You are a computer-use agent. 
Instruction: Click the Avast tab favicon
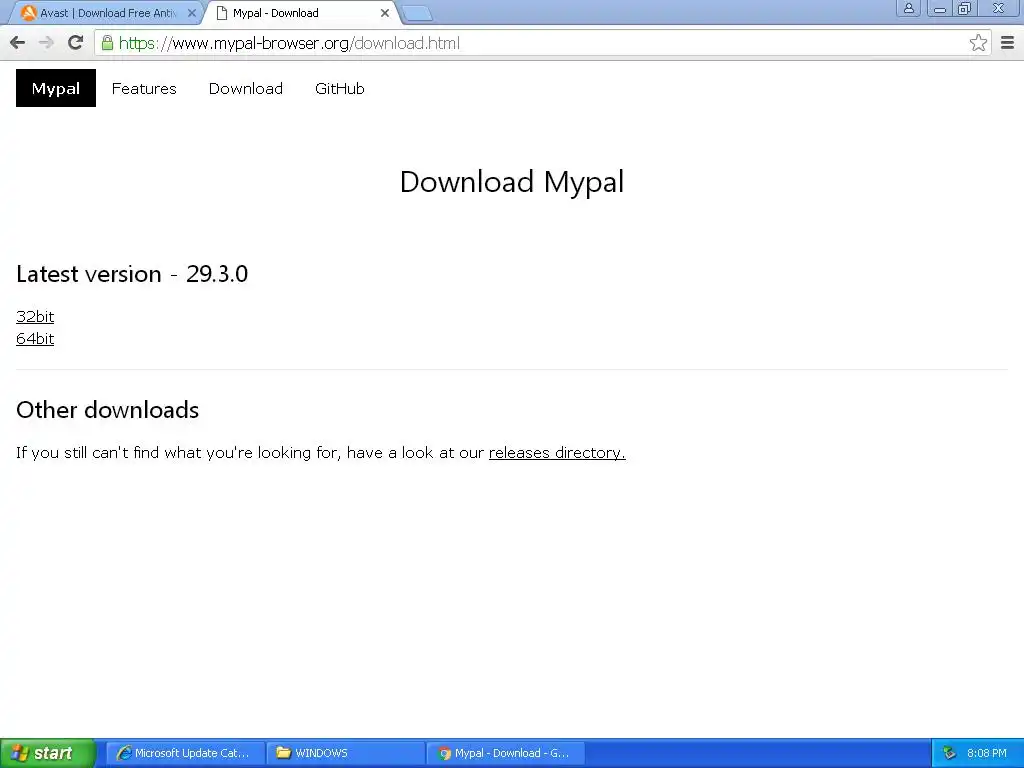click(28, 13)
